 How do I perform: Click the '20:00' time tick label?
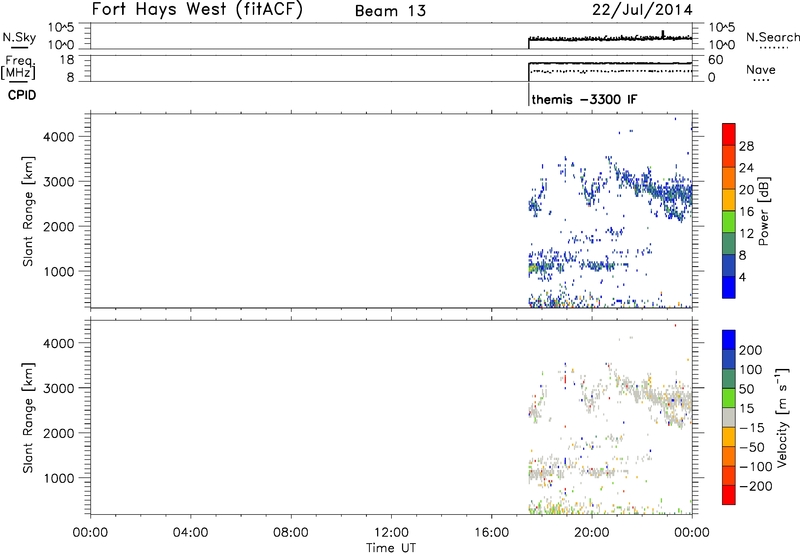point(592,533)
